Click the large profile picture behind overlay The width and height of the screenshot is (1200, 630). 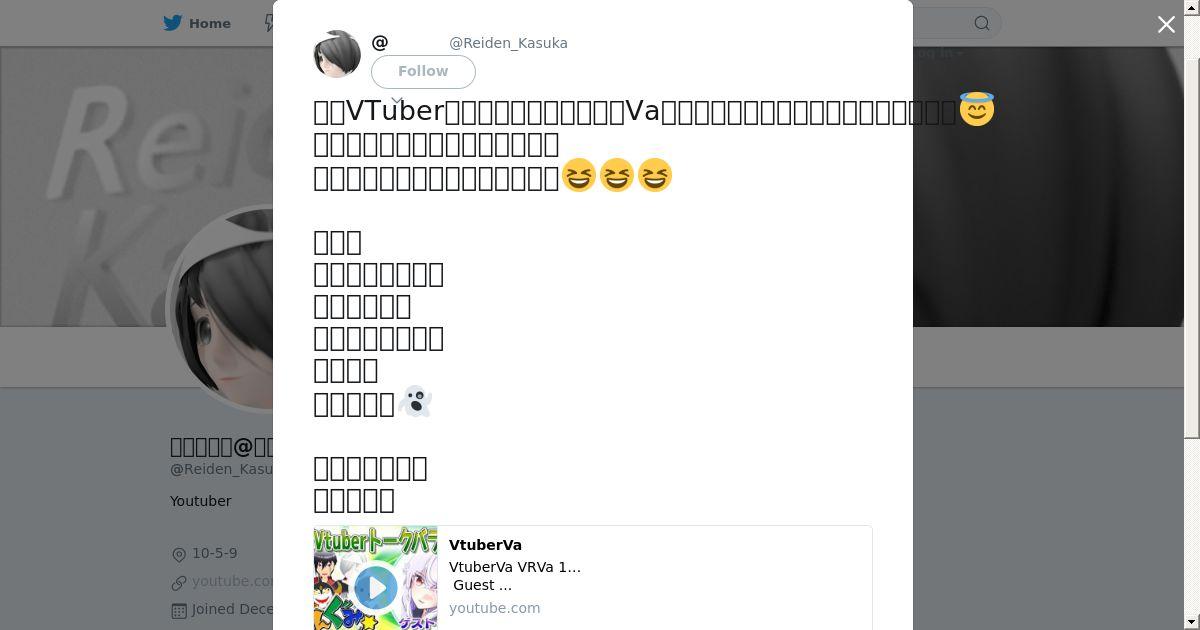(220, 308)
